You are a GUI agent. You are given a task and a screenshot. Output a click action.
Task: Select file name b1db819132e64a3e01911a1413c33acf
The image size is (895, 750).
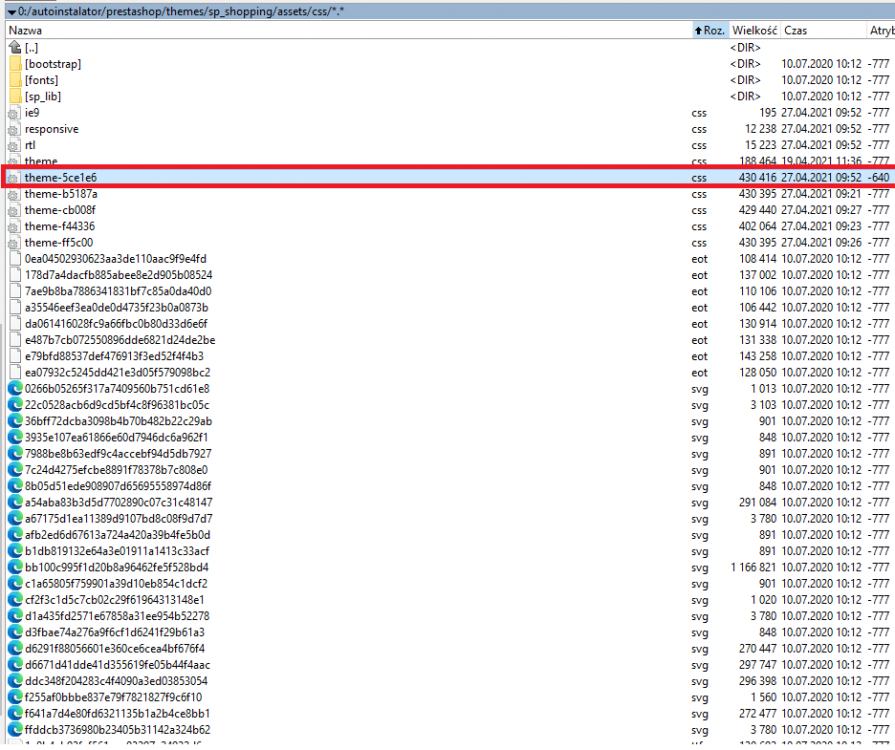tap(117, 551)
